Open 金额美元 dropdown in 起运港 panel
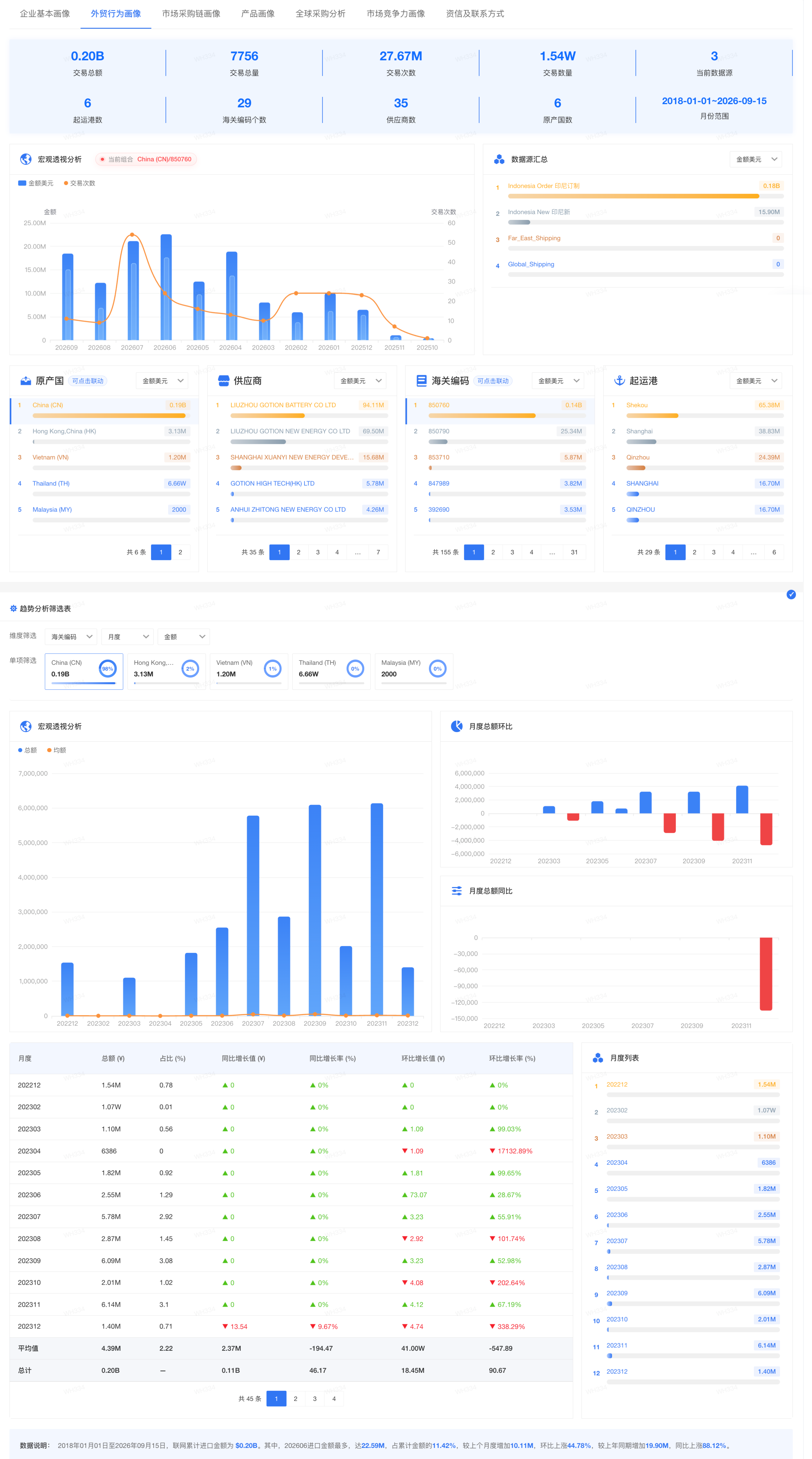The width and height of the screenshot is (812, 1459). click(x=756, y=381)
